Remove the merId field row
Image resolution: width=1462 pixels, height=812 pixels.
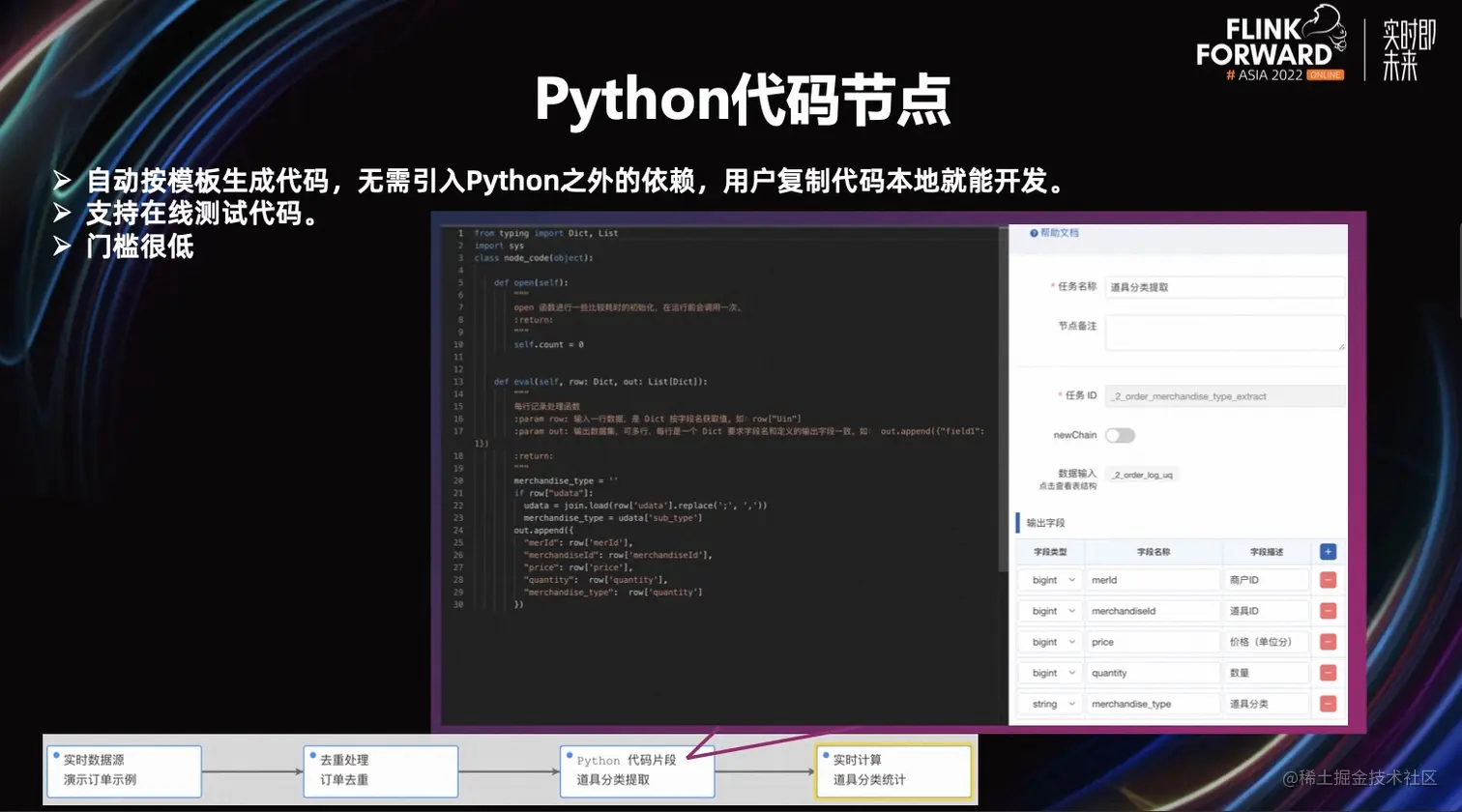click(x=1328, y=580)
